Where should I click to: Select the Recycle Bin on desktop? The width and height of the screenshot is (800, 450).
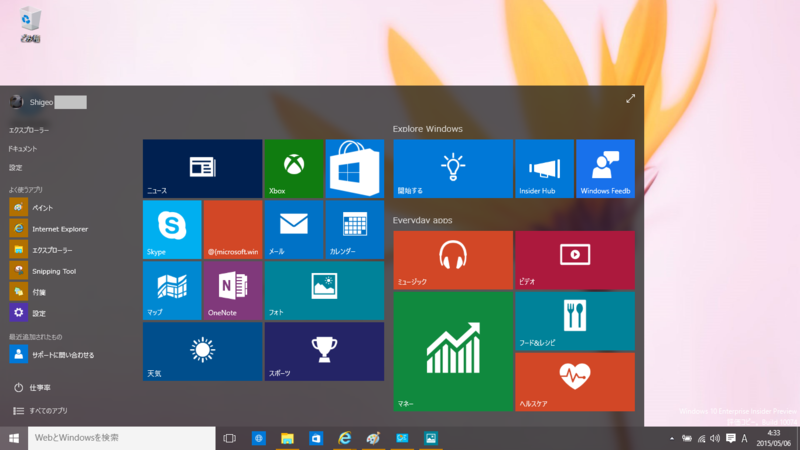pyautogui.click(x=30, y=24)
